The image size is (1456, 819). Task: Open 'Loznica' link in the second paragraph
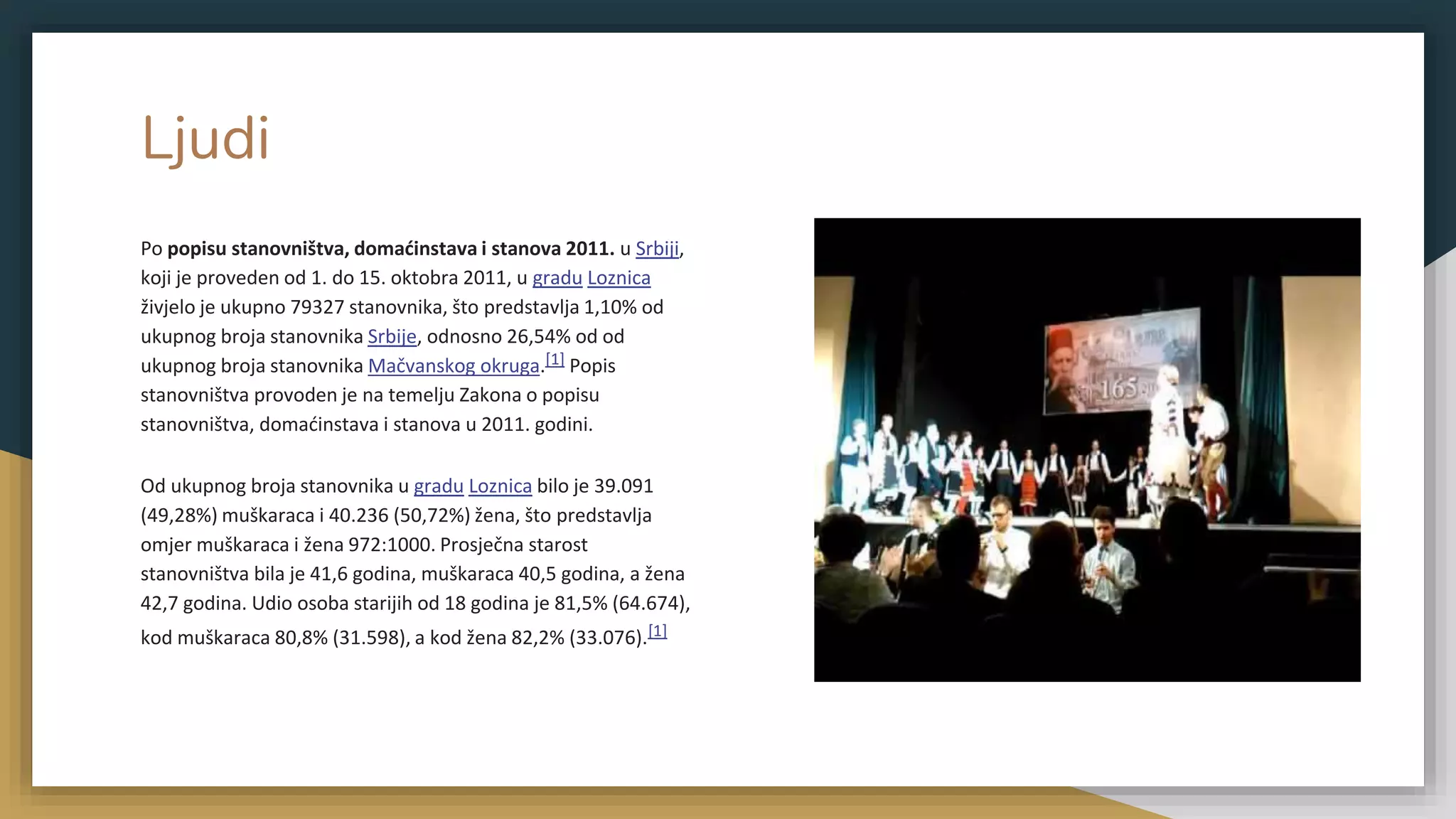click(500, 486)
